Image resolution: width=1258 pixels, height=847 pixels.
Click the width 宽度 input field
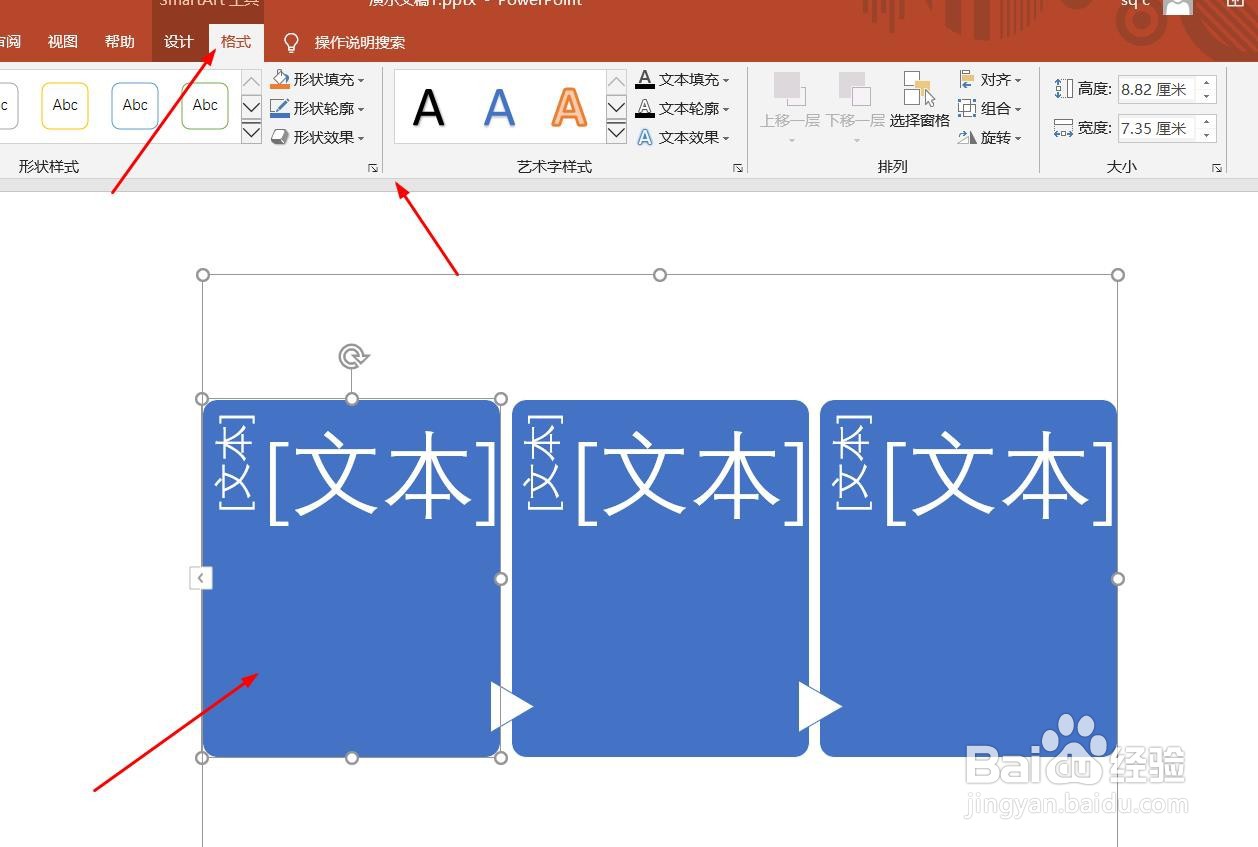click(x=1157, y=128)
